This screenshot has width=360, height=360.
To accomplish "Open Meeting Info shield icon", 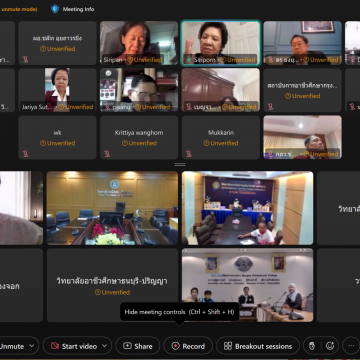I will point(55,9).
